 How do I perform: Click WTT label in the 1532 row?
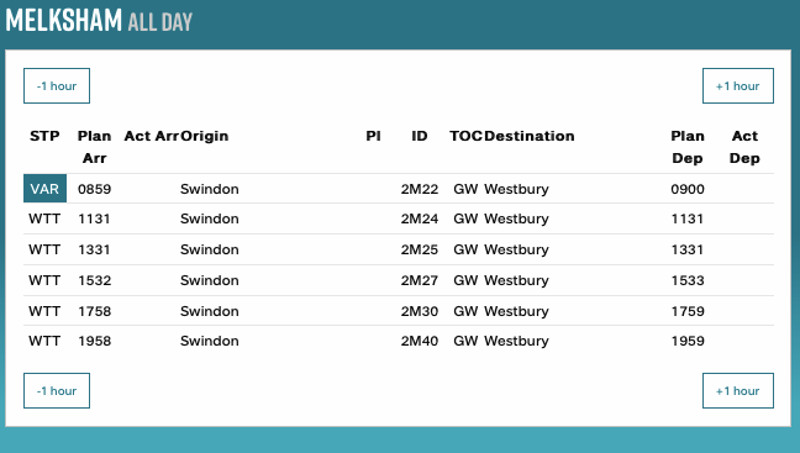click(x=45, y=281)
